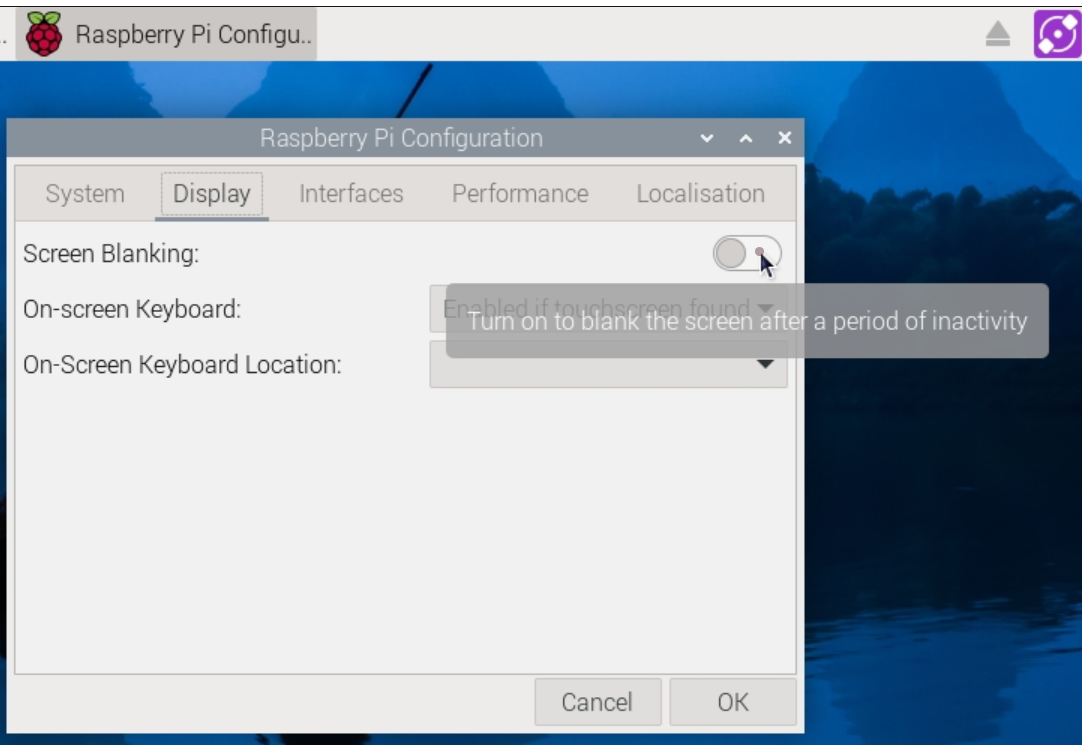
Task: Toggle the Screen Blanking switch
Action: click(x=747, y=253)
